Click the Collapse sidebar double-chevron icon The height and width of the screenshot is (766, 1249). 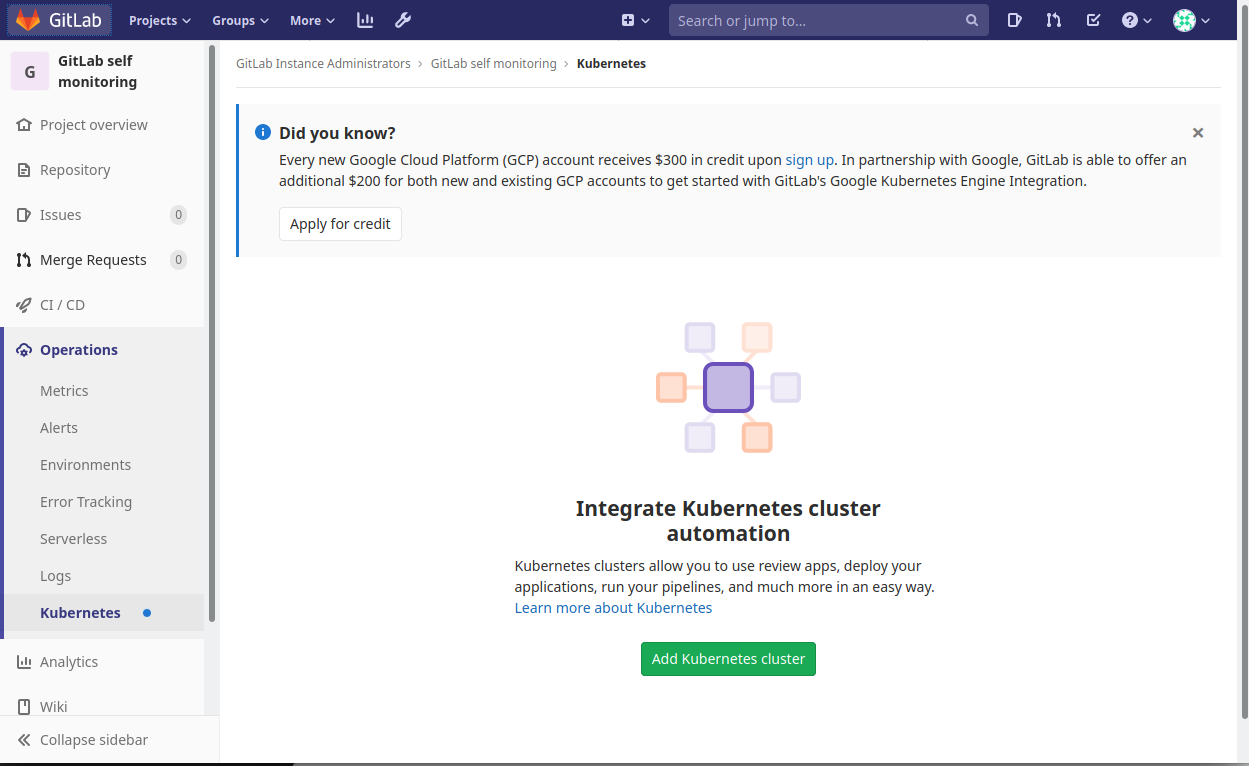pyautogui.click(x=24, y=740)
